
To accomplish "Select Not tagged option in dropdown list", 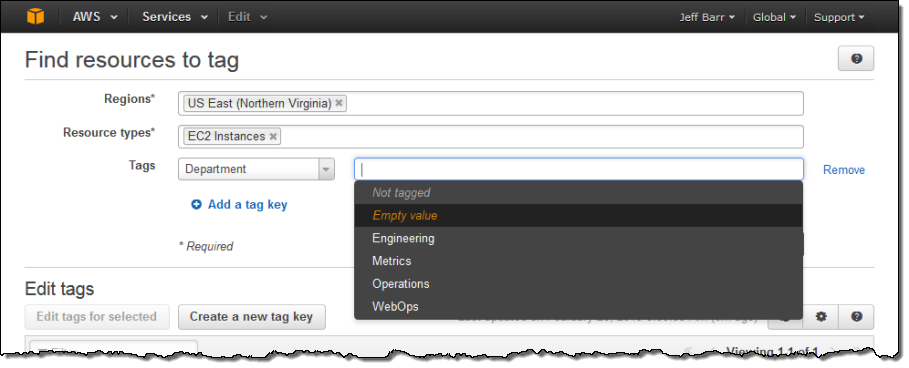I will coord(578,192).
